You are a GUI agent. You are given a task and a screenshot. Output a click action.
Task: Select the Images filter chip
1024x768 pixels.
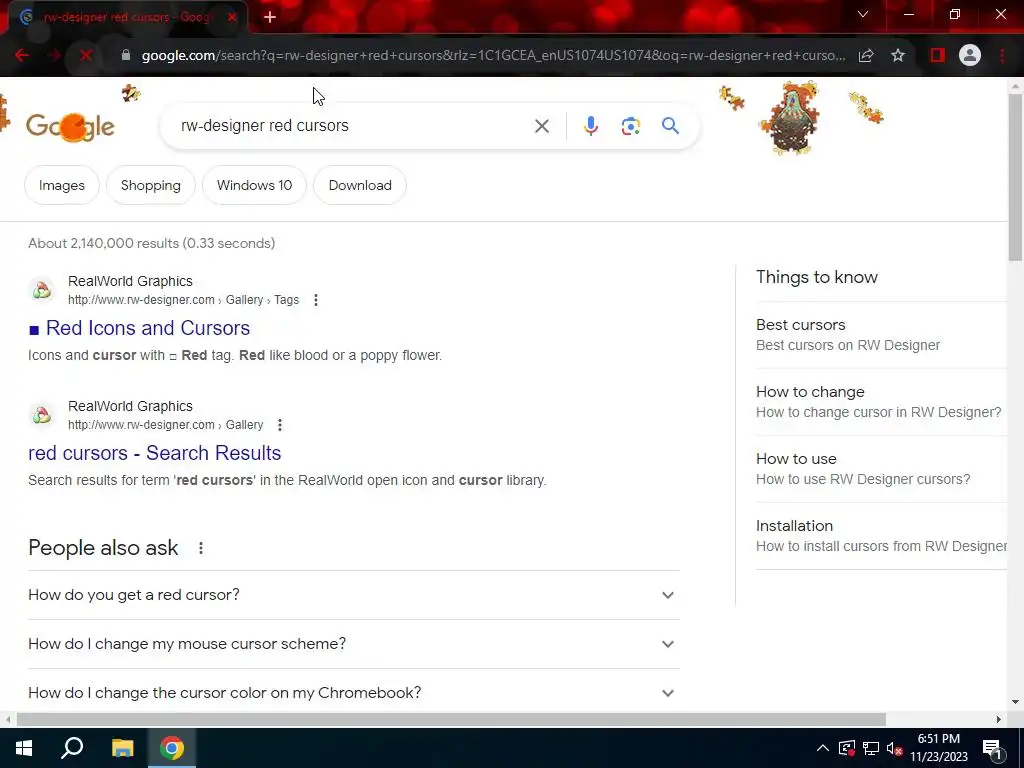[x=62, y=185]
